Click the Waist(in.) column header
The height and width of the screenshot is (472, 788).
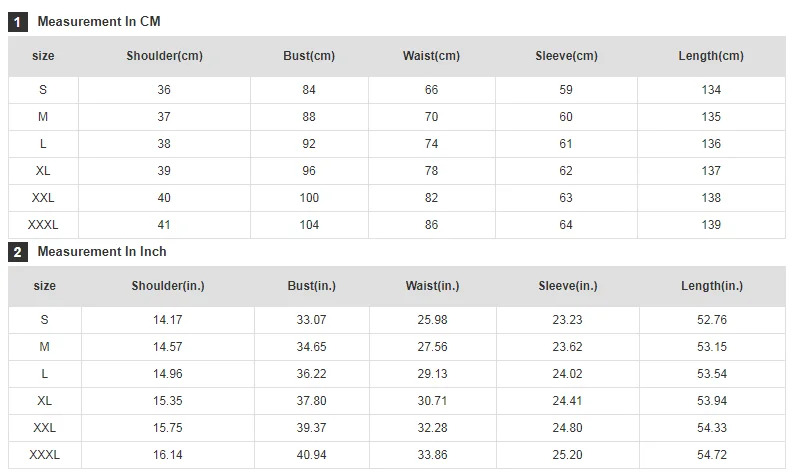point(433,286)
